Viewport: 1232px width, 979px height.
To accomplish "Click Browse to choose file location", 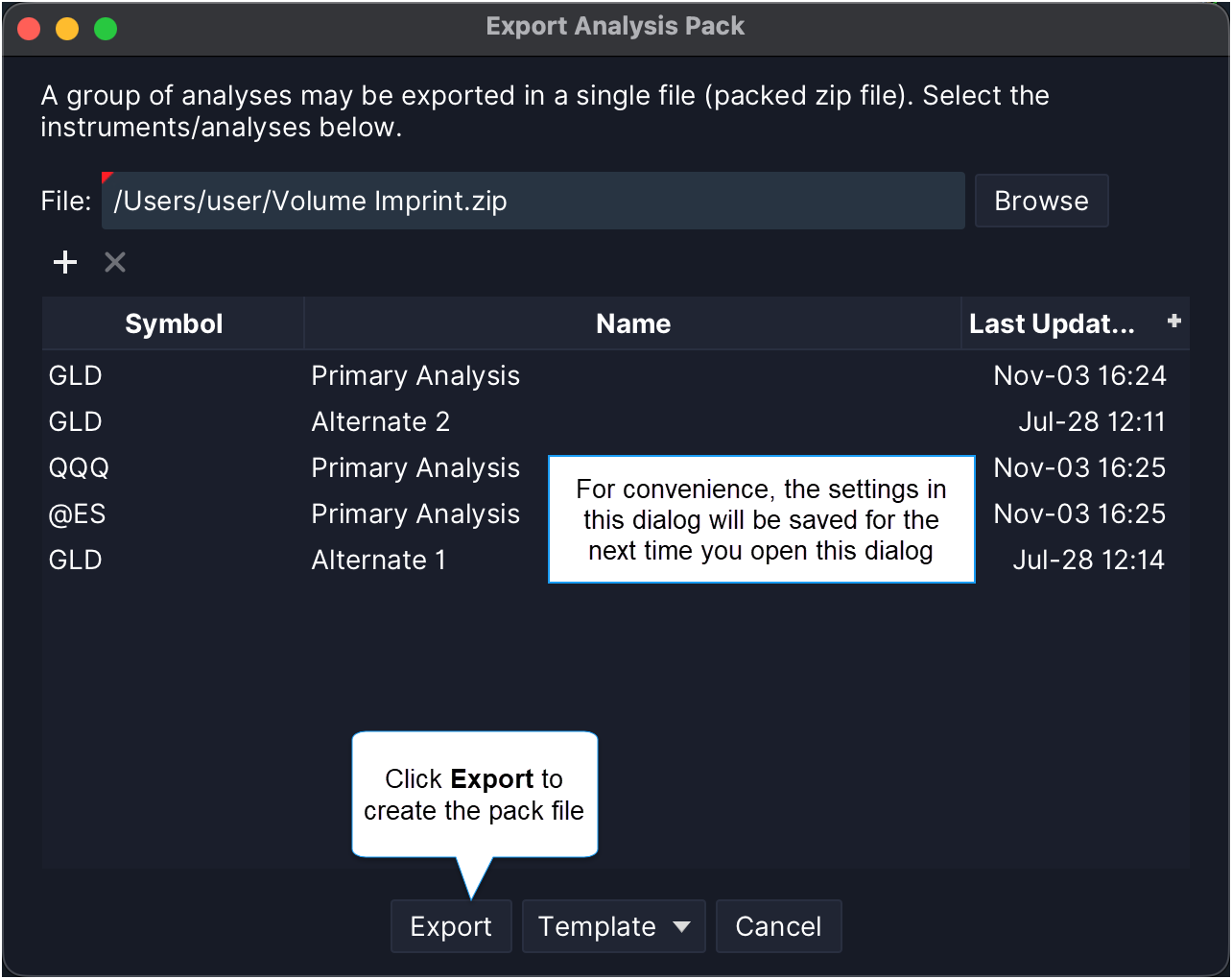I will point(1041,201).
